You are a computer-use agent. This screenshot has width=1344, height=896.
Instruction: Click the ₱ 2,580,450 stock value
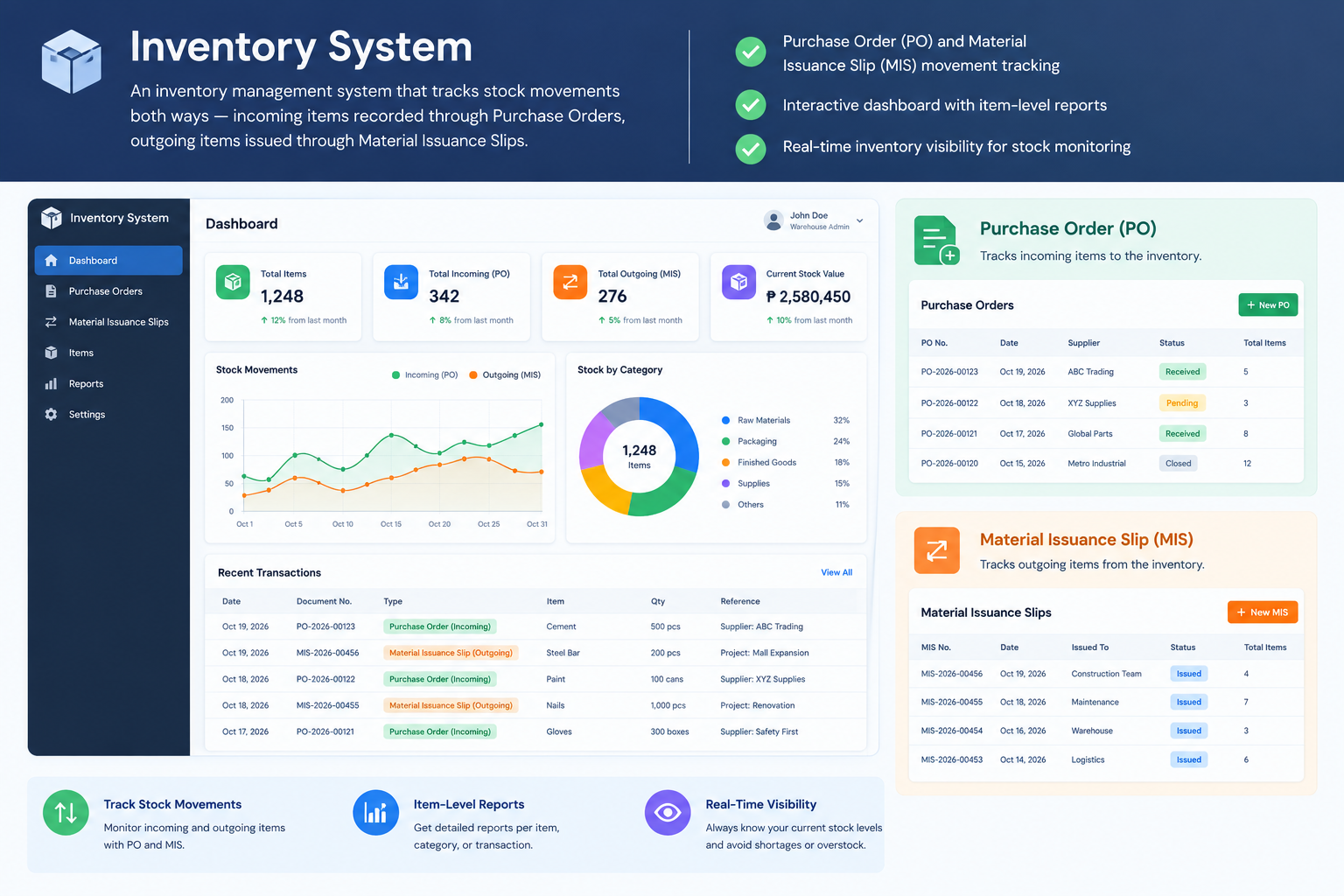pos(808,297)
